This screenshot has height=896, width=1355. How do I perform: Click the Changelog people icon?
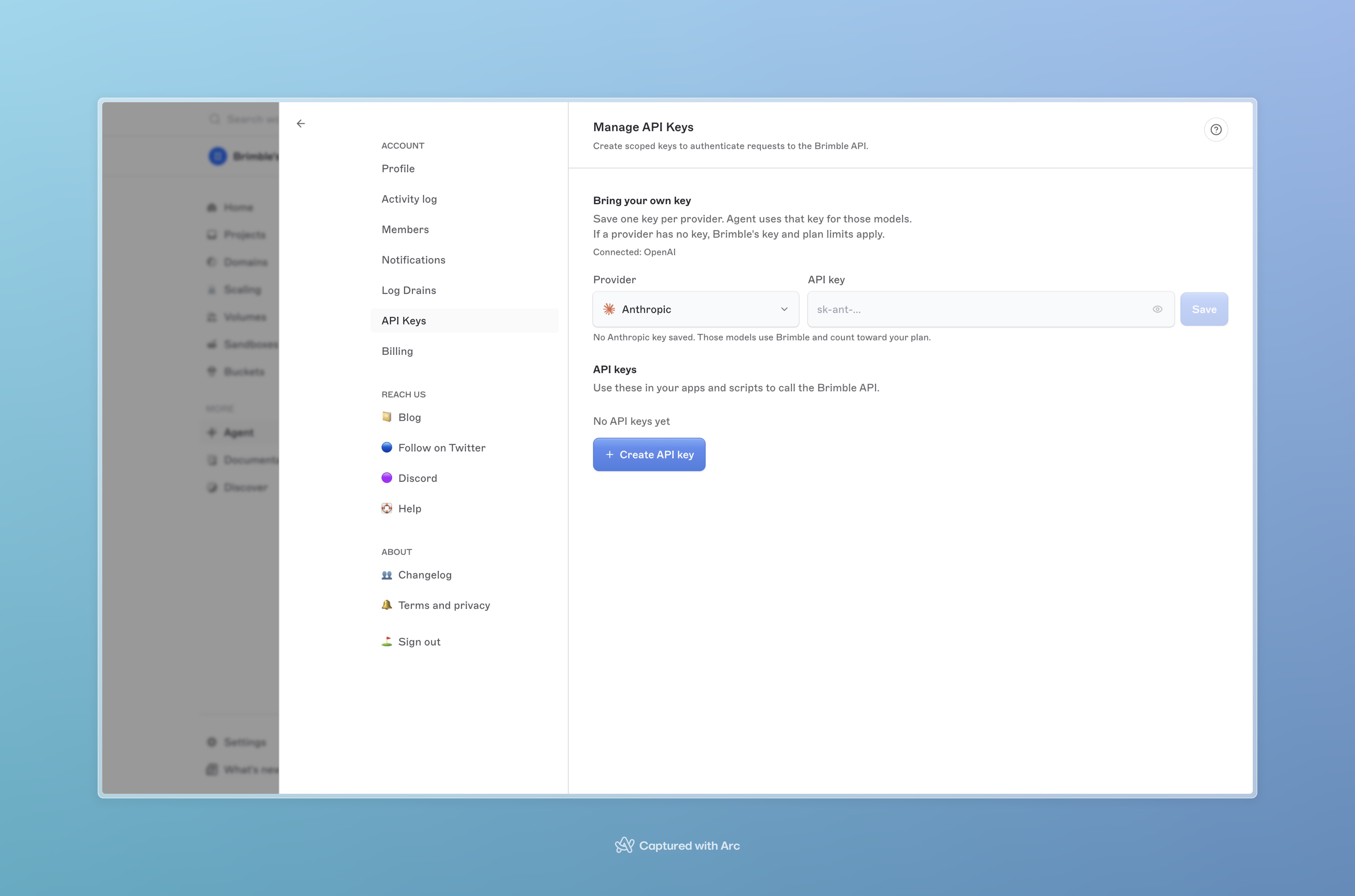pos(387,575)
